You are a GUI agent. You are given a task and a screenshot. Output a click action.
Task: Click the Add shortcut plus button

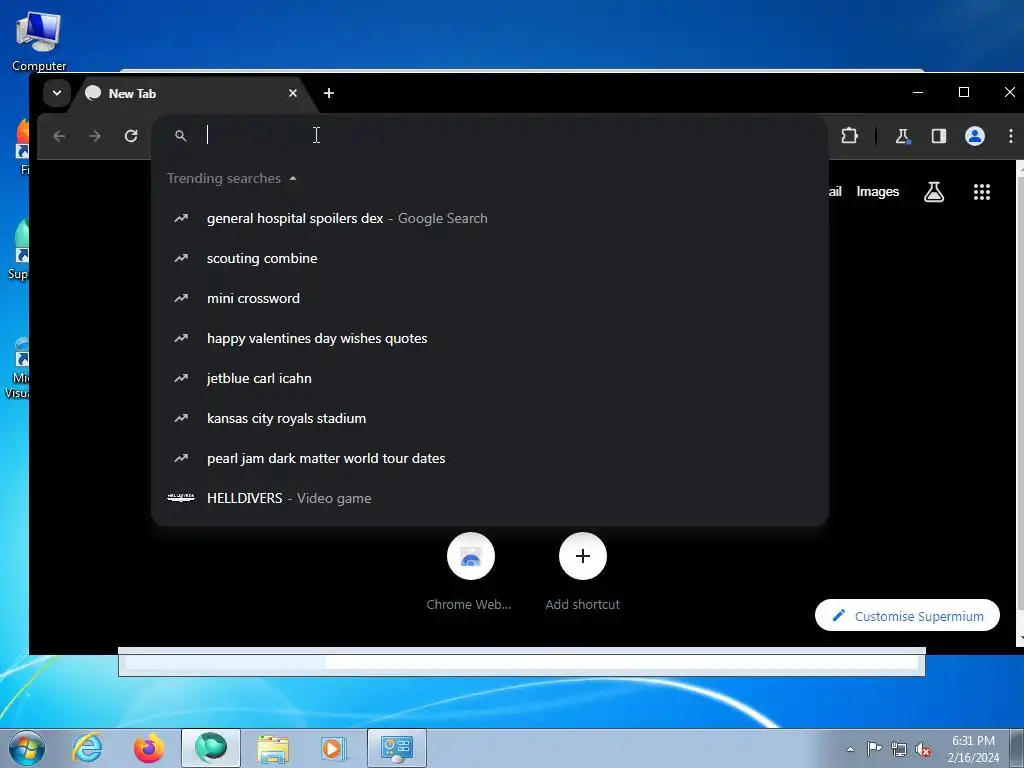click(583, 556)
